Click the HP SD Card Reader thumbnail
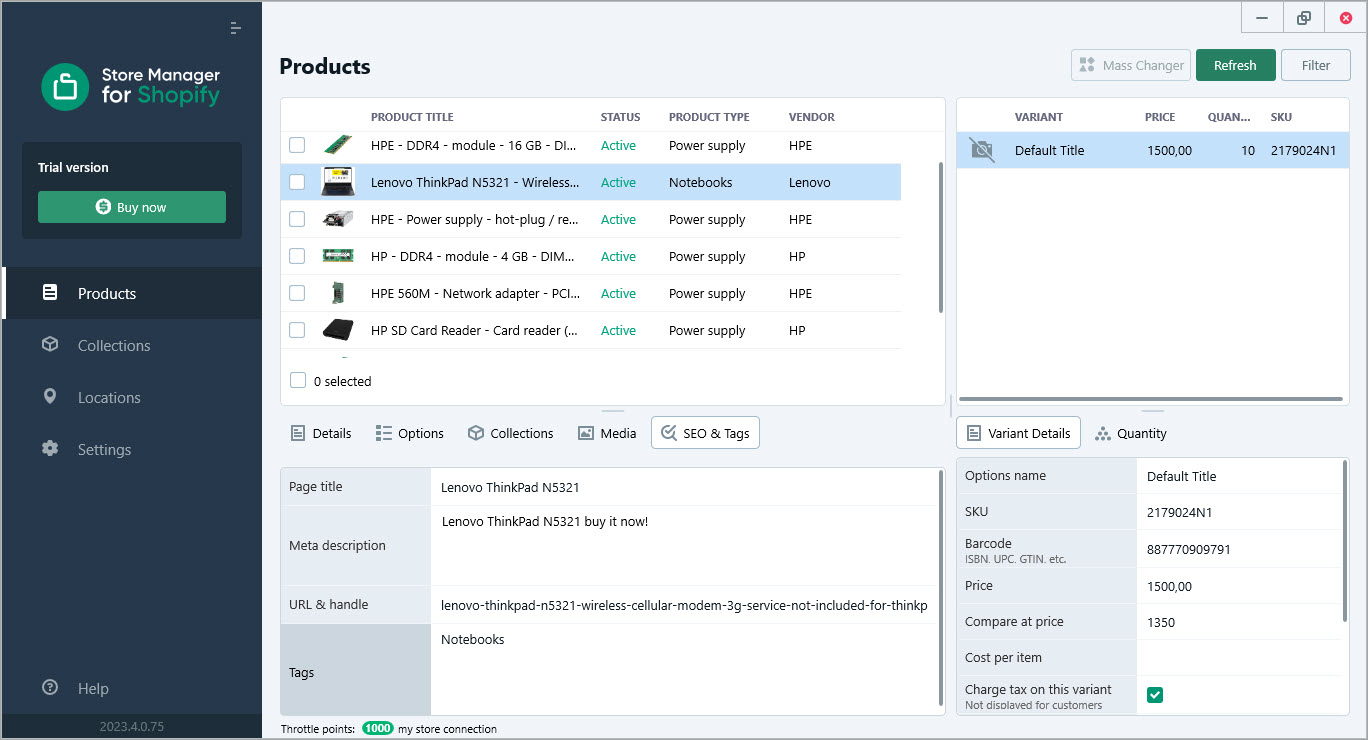The width and height of the screenshot is (1368, 740). [x=338, y=330]
